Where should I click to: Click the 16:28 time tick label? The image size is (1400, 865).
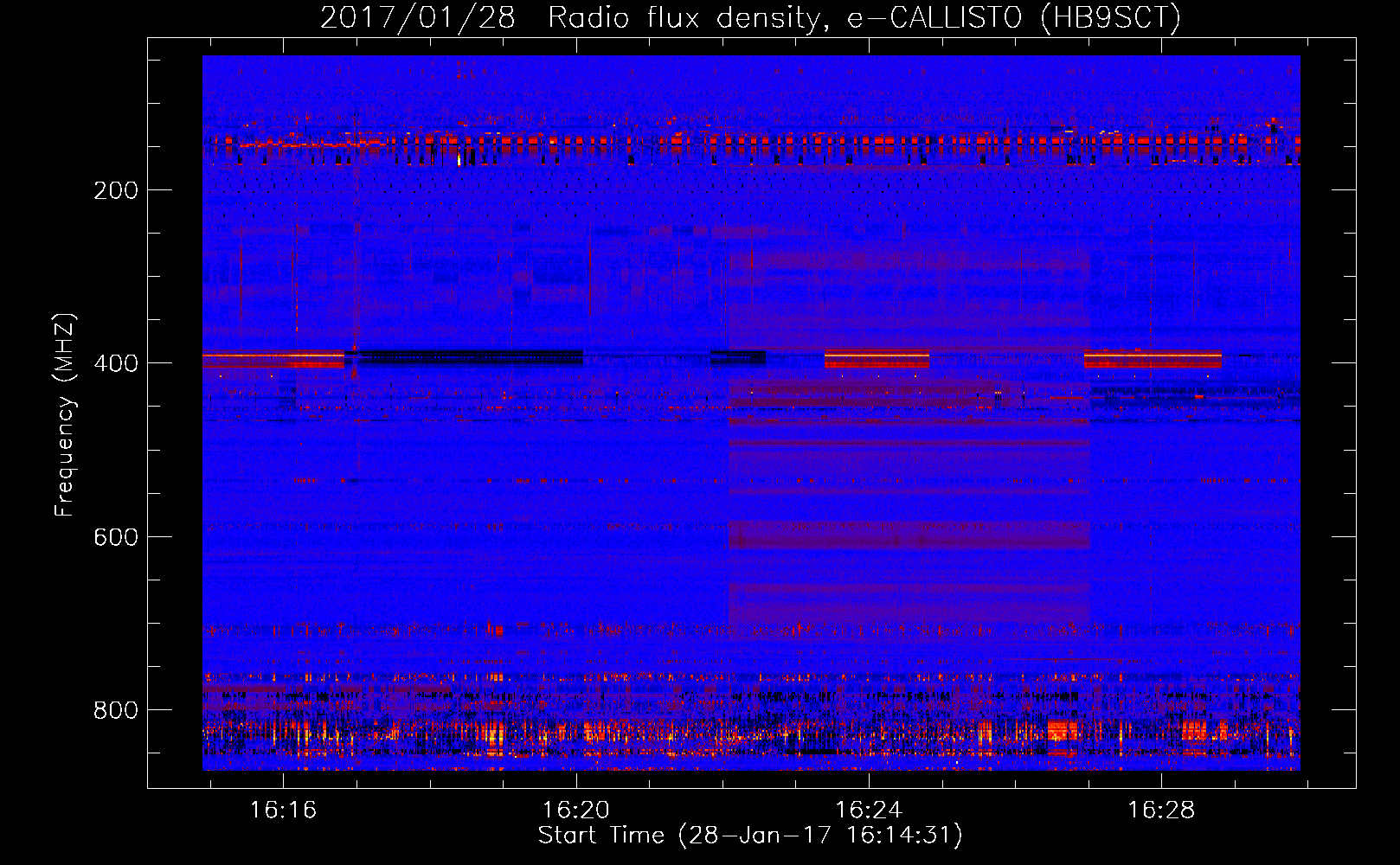coord(1161,810)
